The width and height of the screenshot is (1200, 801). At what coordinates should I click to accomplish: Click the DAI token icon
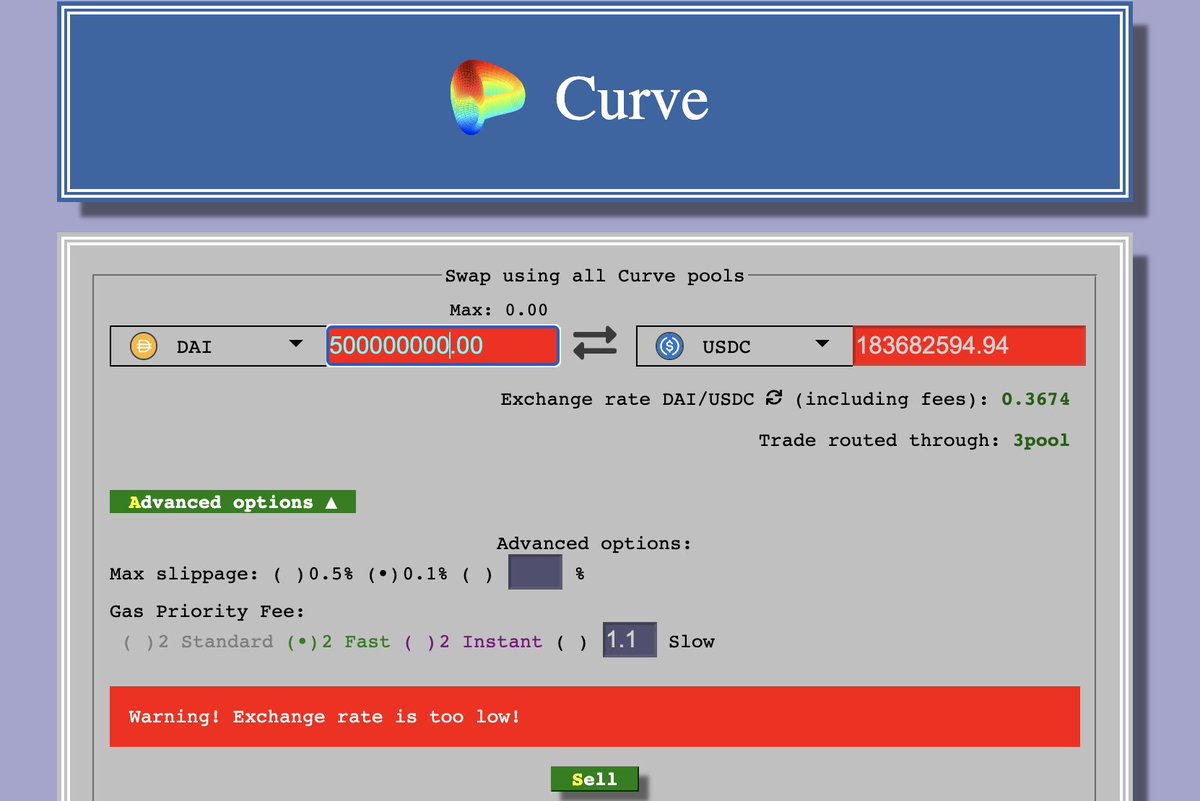[144, 346]
